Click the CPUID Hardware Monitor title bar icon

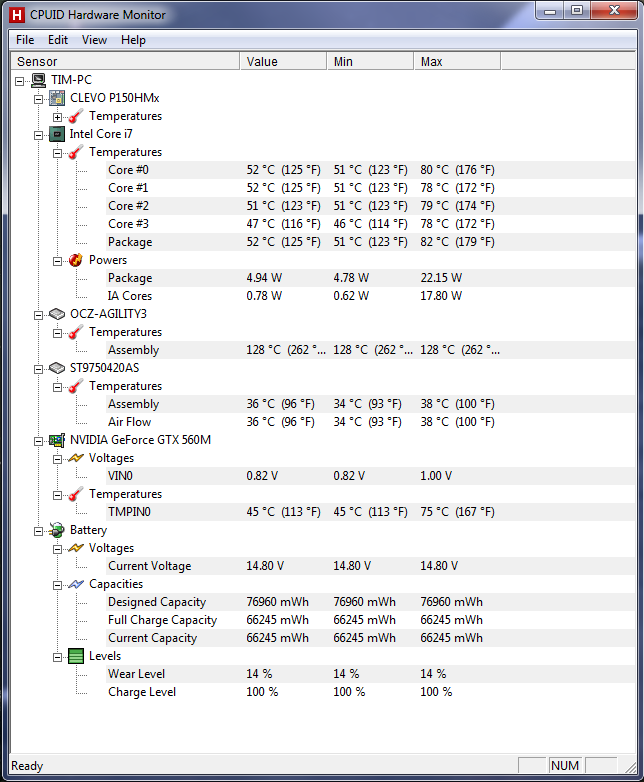17,15
